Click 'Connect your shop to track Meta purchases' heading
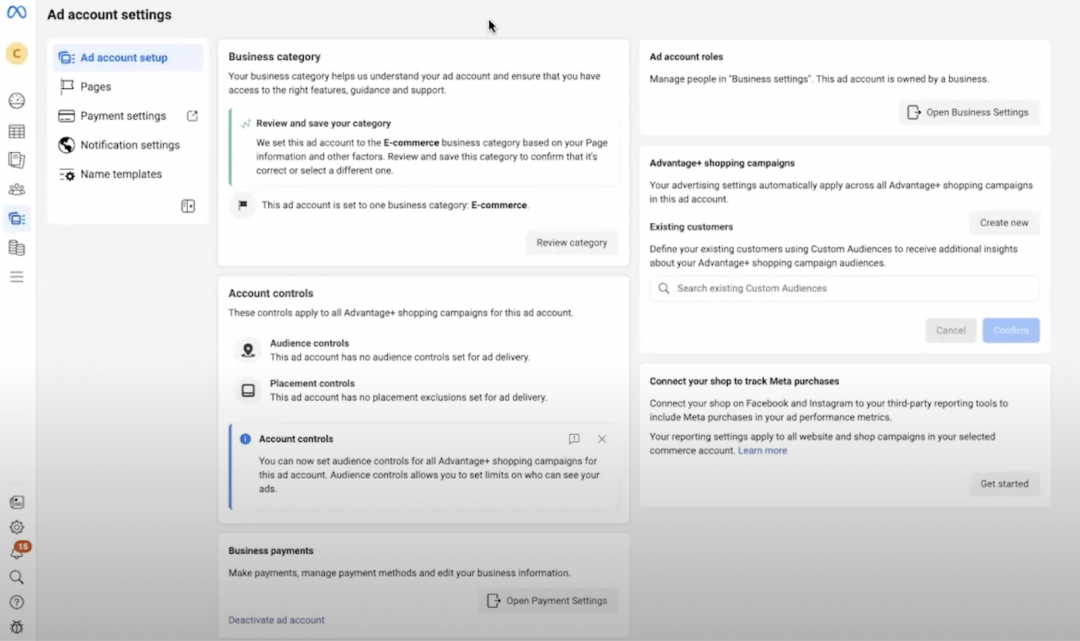Image resolution: width=1080 pixels, height=641 pixels. click(x=744, y=381)
